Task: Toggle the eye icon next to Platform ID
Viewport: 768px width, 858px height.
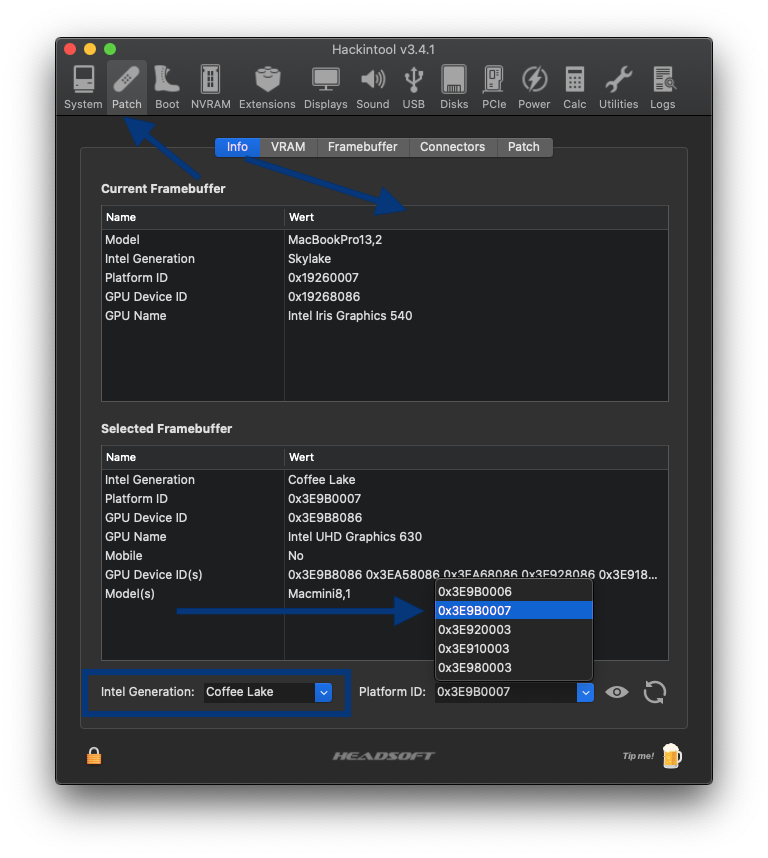Action: [x=617, y=692]
